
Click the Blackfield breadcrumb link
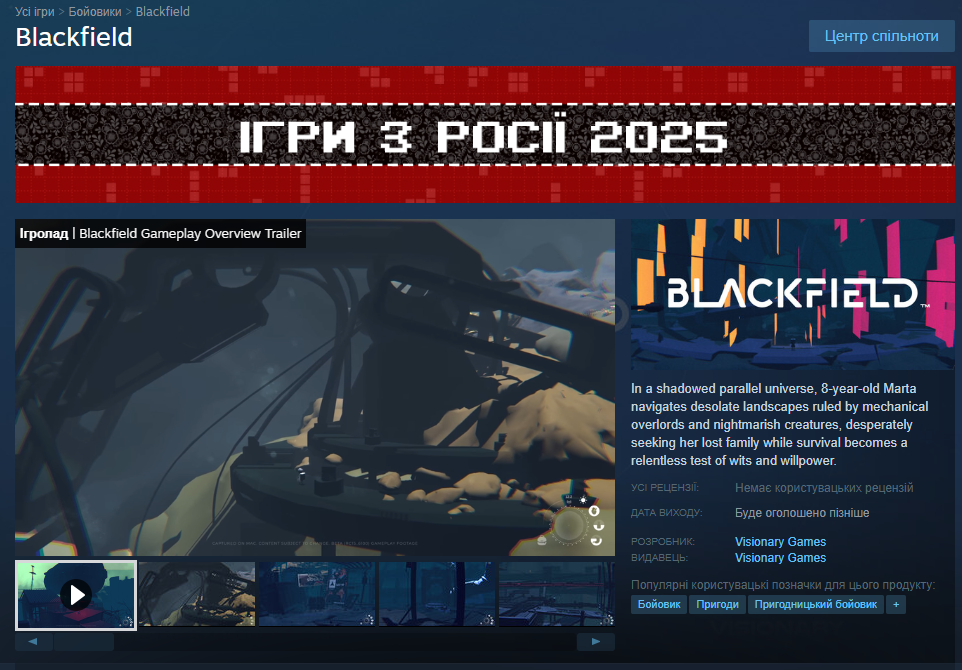coord(163,12)
